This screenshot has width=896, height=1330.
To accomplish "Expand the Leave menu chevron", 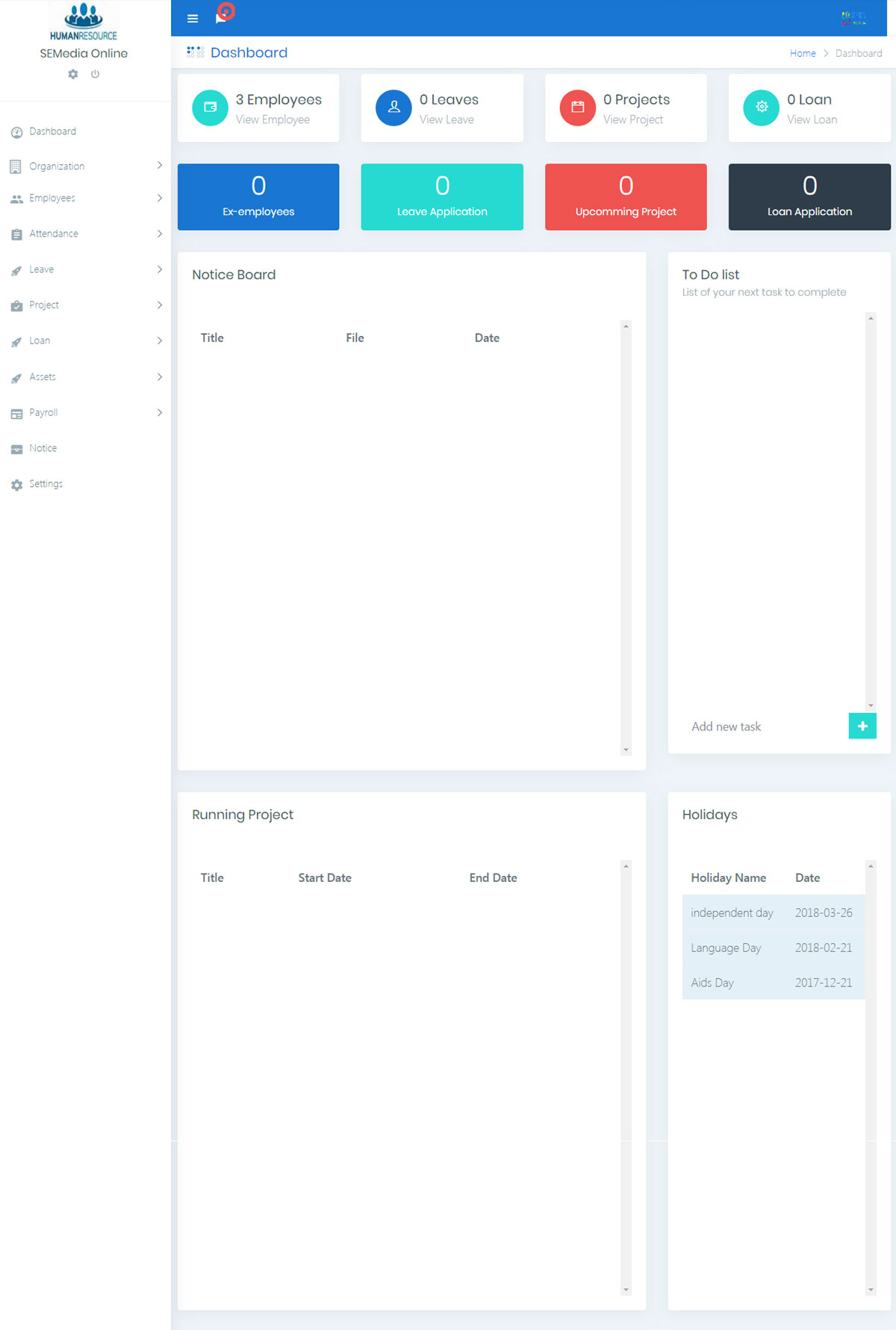I will pyautogui.click(x=160, y=270).
